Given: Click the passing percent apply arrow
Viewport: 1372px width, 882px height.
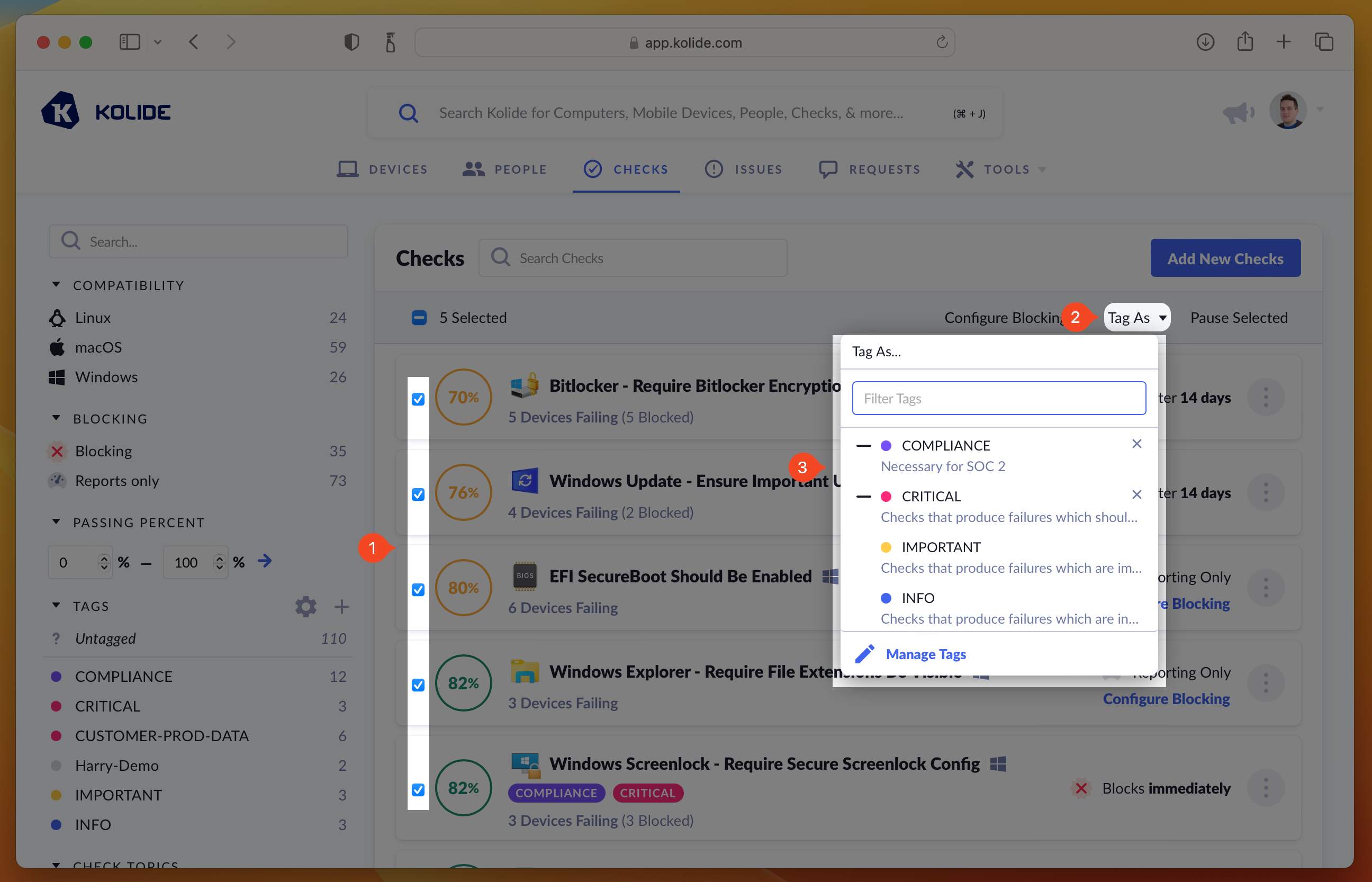Looking at the screenshot, I should coord(265,561).
